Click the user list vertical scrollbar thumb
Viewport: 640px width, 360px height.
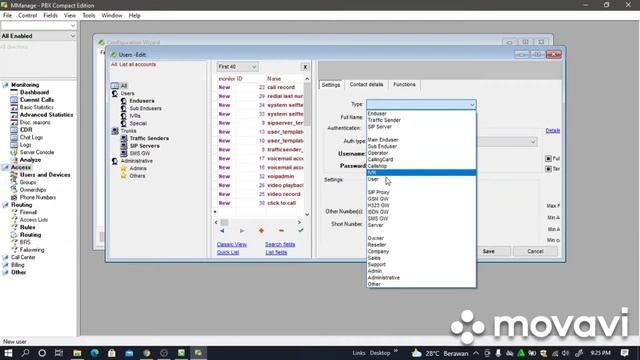coord(307,104)
